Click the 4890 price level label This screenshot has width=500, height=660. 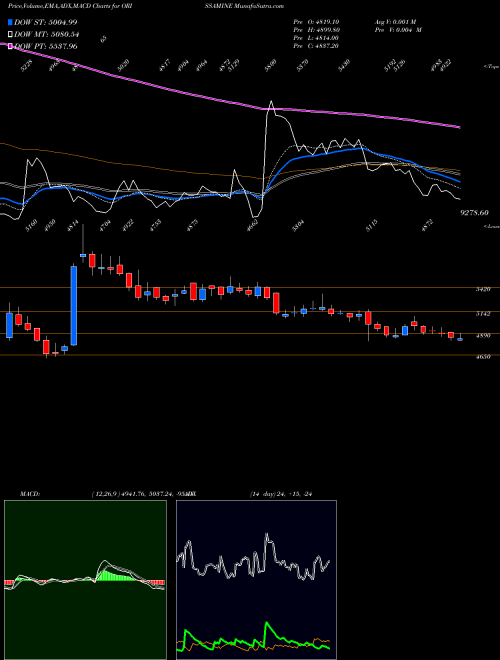coord(483,335)
